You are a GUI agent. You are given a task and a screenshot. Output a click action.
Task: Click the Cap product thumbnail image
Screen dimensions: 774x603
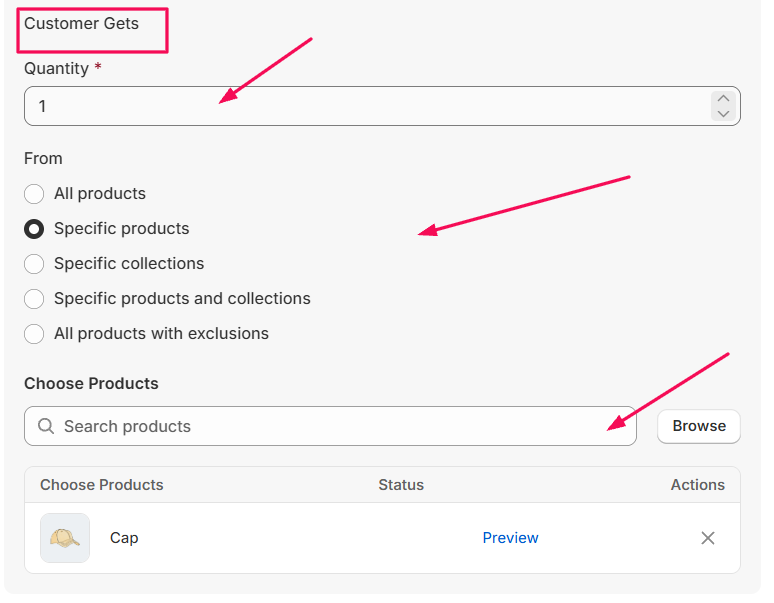coord(65,538)
